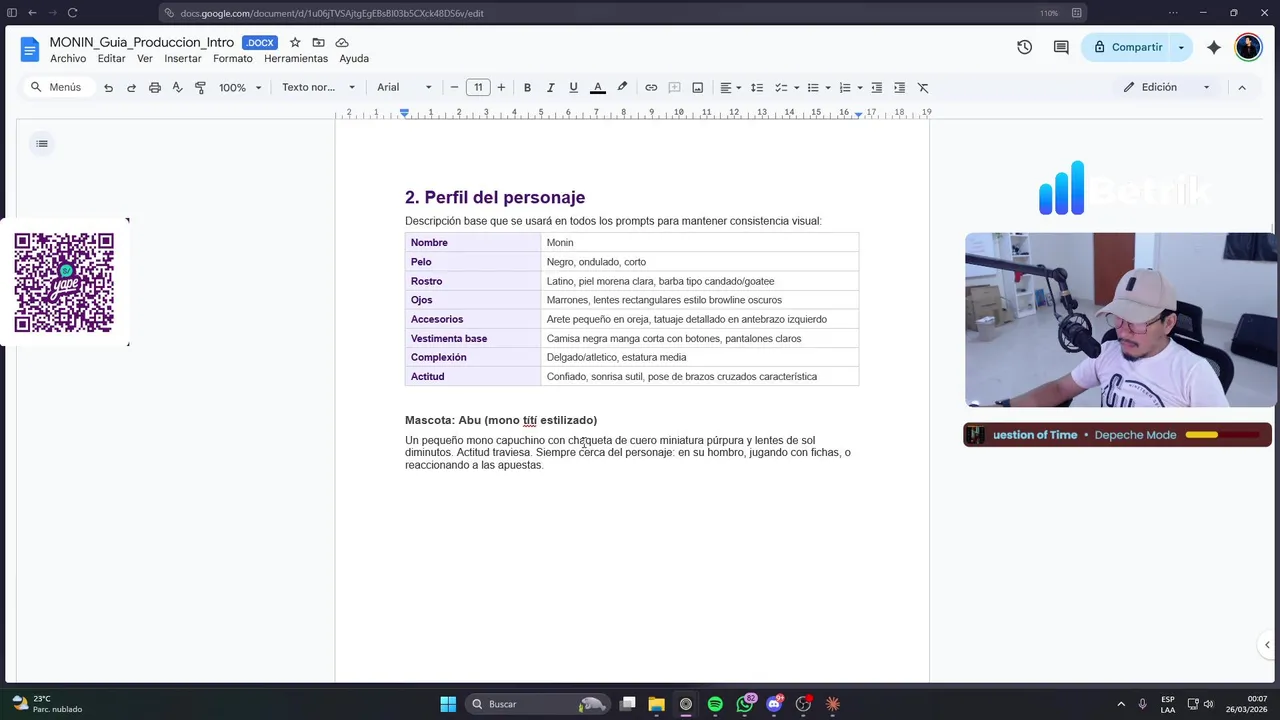Viewport: 1280px width, 720px height.
Task: Click the .DOCX format badge
Action: point(259,43)
